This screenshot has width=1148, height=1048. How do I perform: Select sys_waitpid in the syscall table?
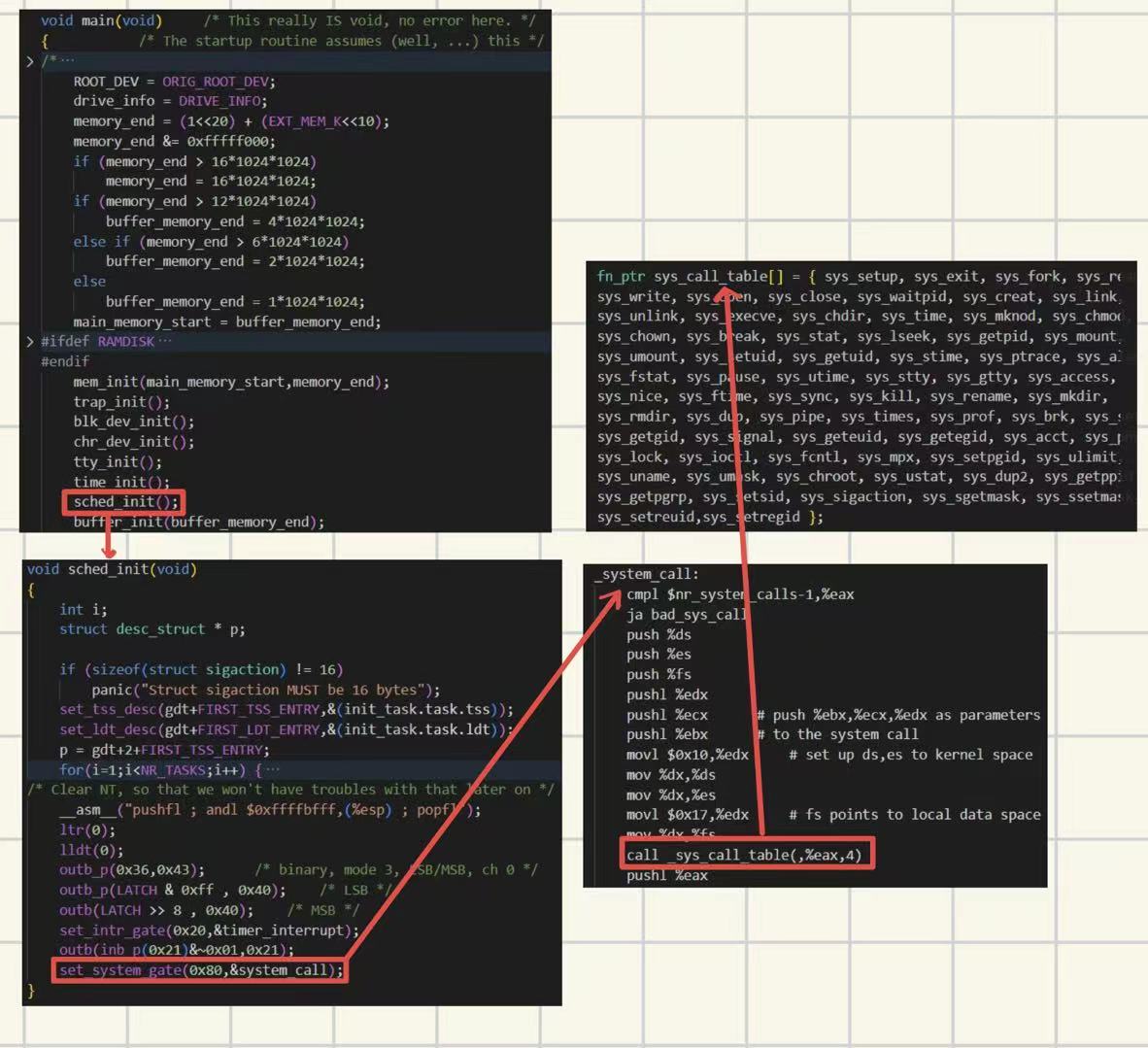point(901,296)
